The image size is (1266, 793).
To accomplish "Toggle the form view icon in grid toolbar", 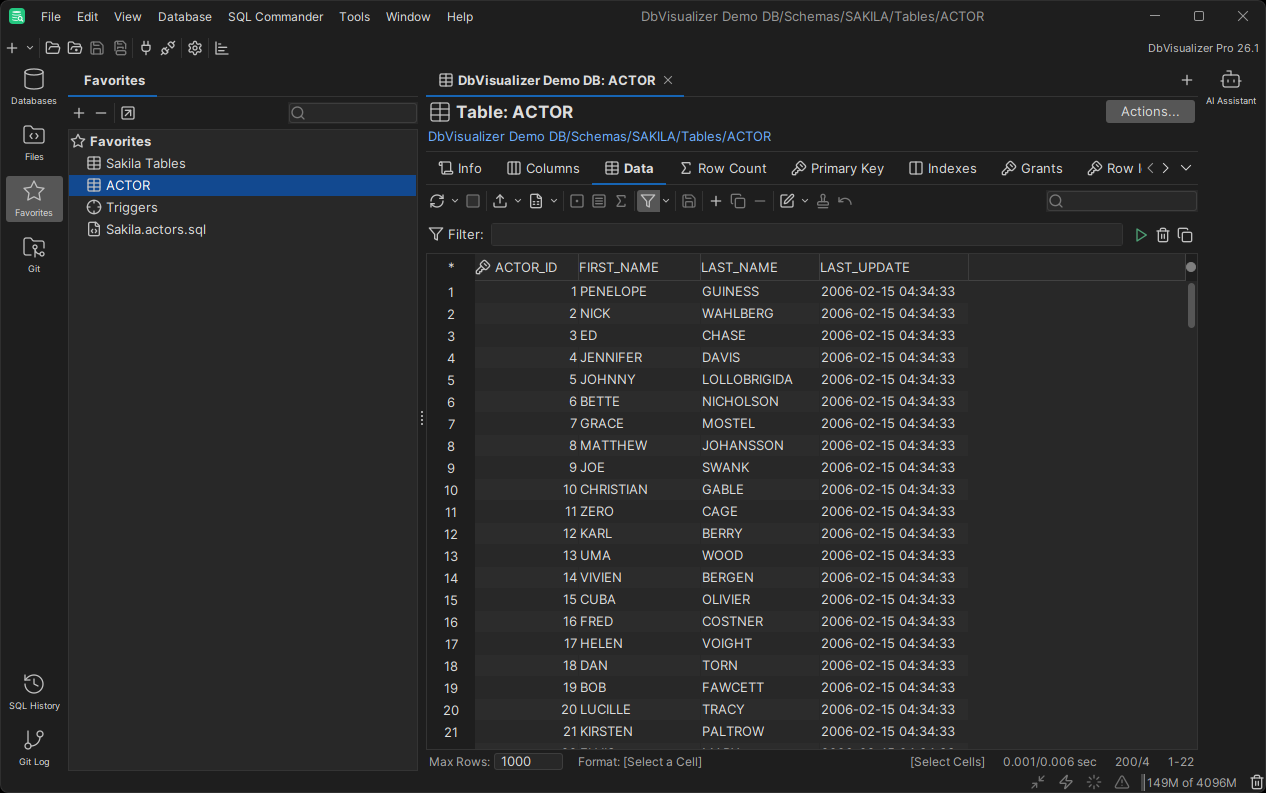I will point(577,201).
